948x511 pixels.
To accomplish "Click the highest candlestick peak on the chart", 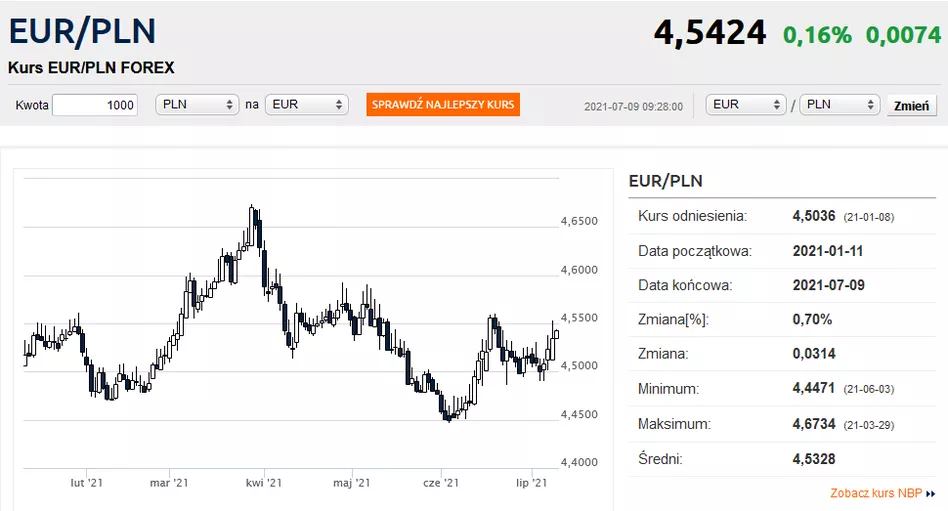I will 253,209.
